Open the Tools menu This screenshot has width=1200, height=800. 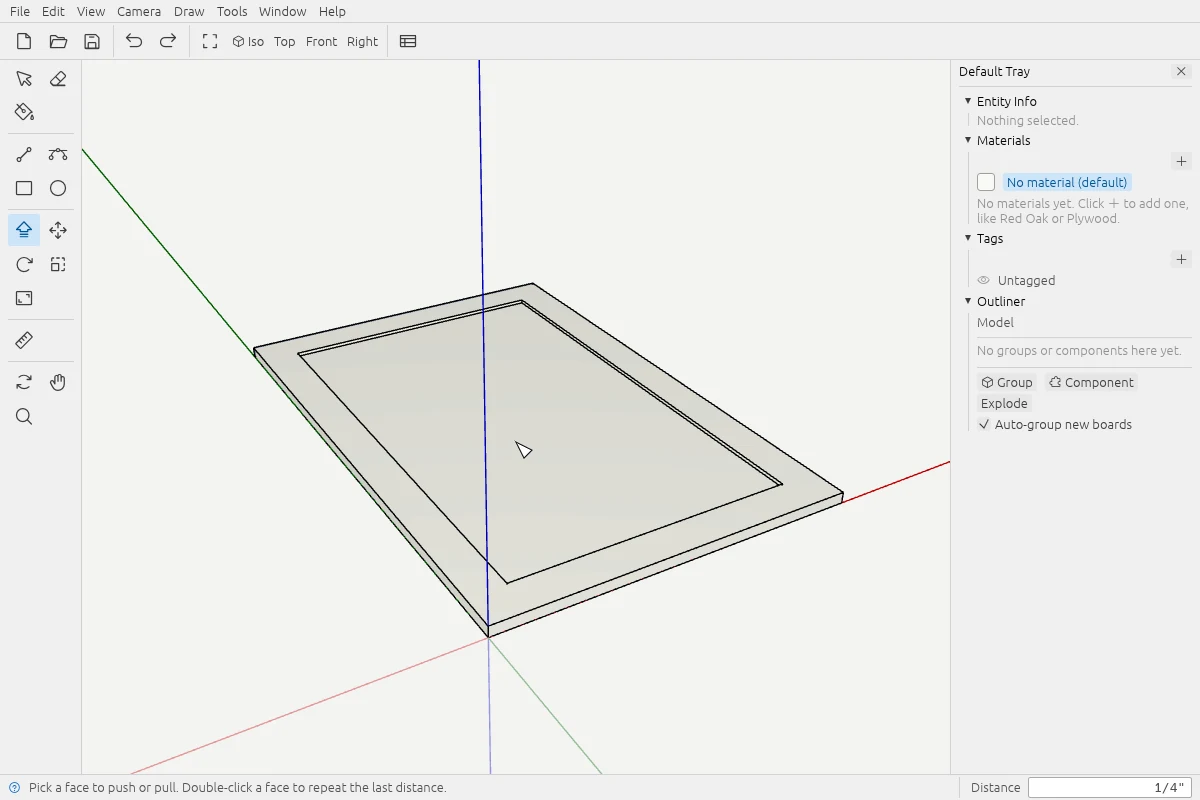(232, 11)
